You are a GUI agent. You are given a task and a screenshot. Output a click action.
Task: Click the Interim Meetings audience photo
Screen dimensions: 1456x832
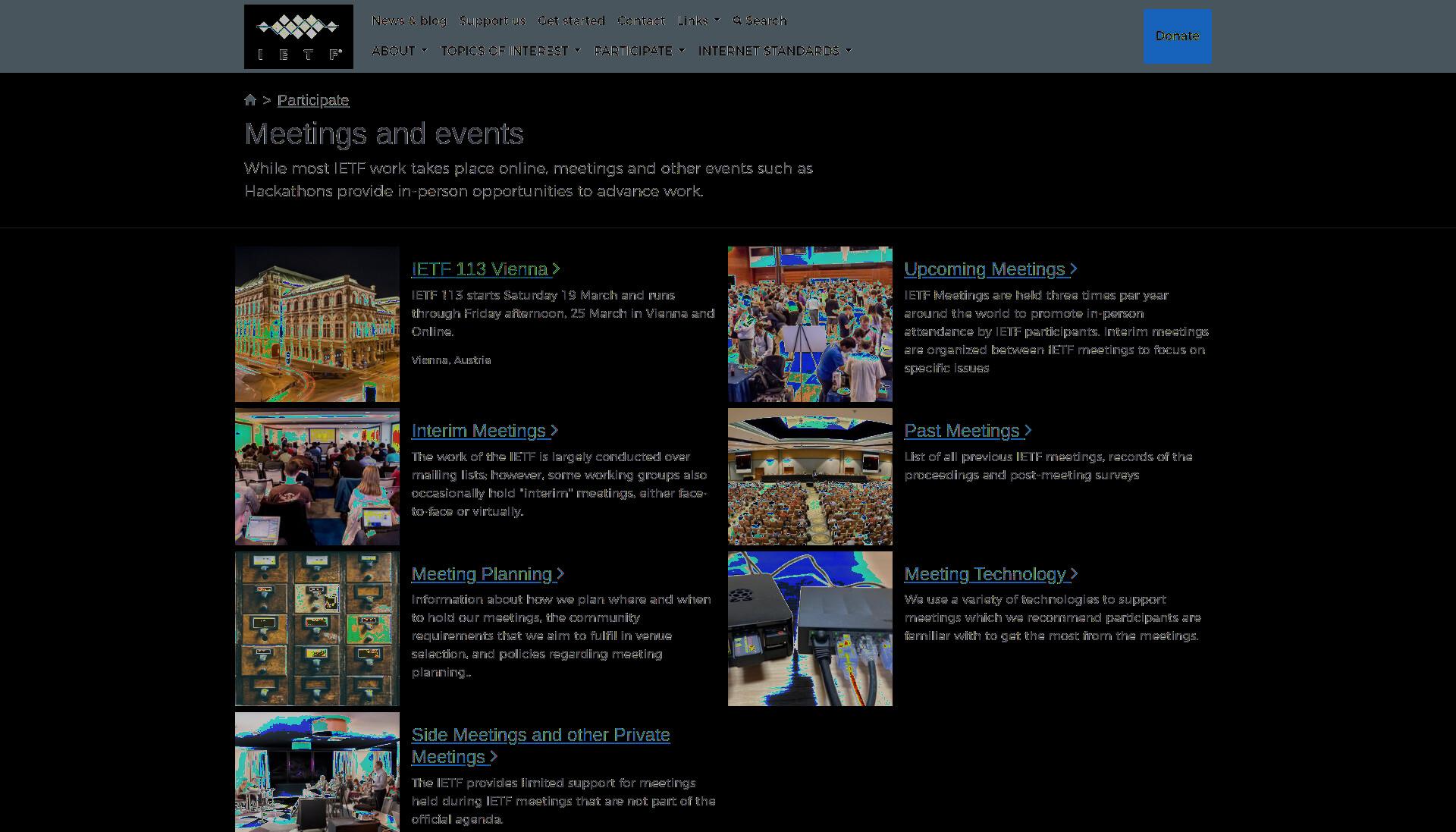[317, 477]
